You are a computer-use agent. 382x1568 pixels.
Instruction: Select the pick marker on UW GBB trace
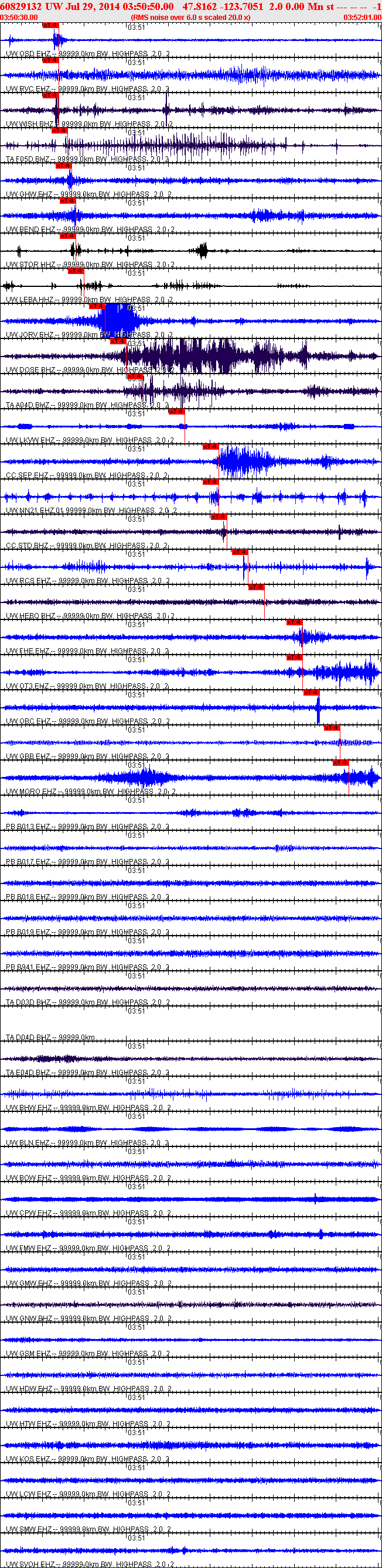click(332, 728)
